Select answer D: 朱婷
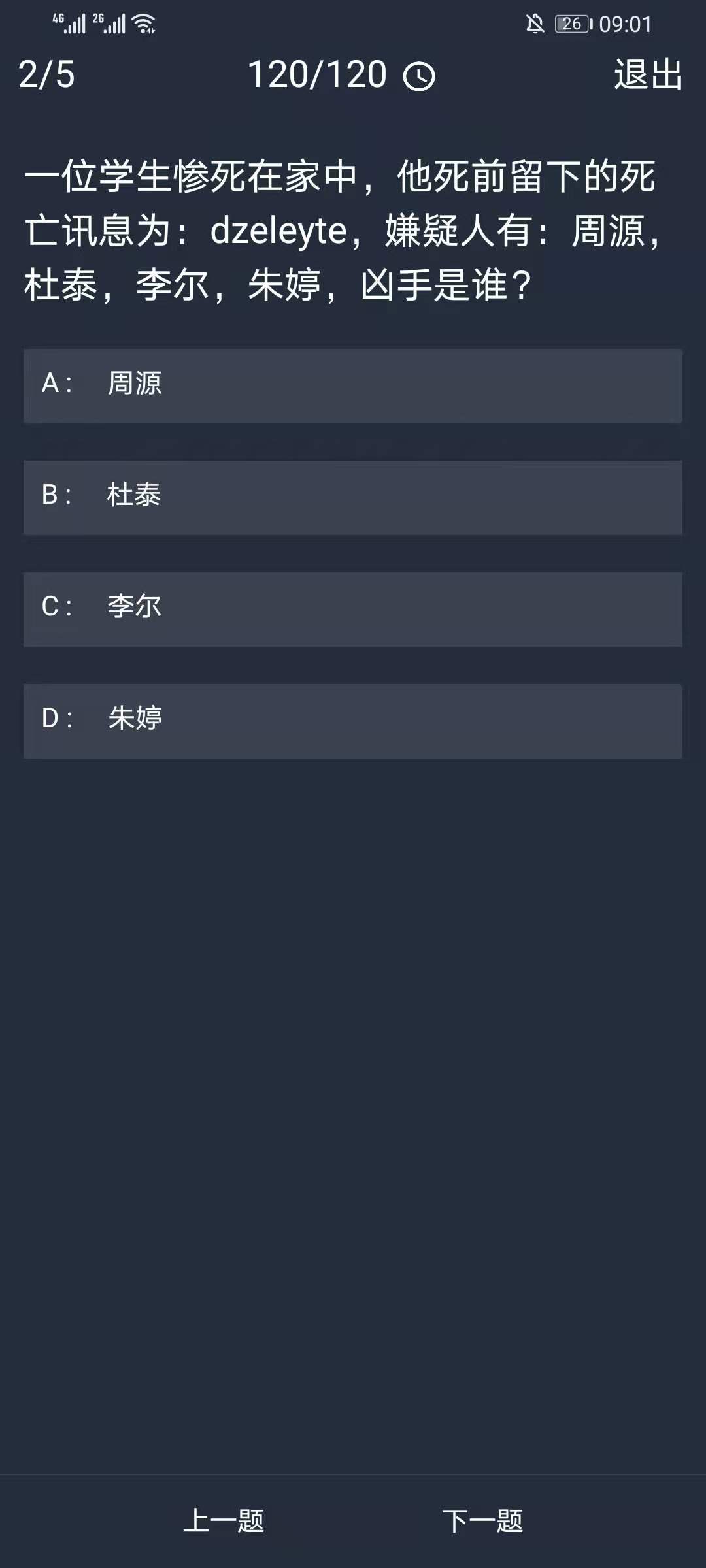 [x=353, y=721]
